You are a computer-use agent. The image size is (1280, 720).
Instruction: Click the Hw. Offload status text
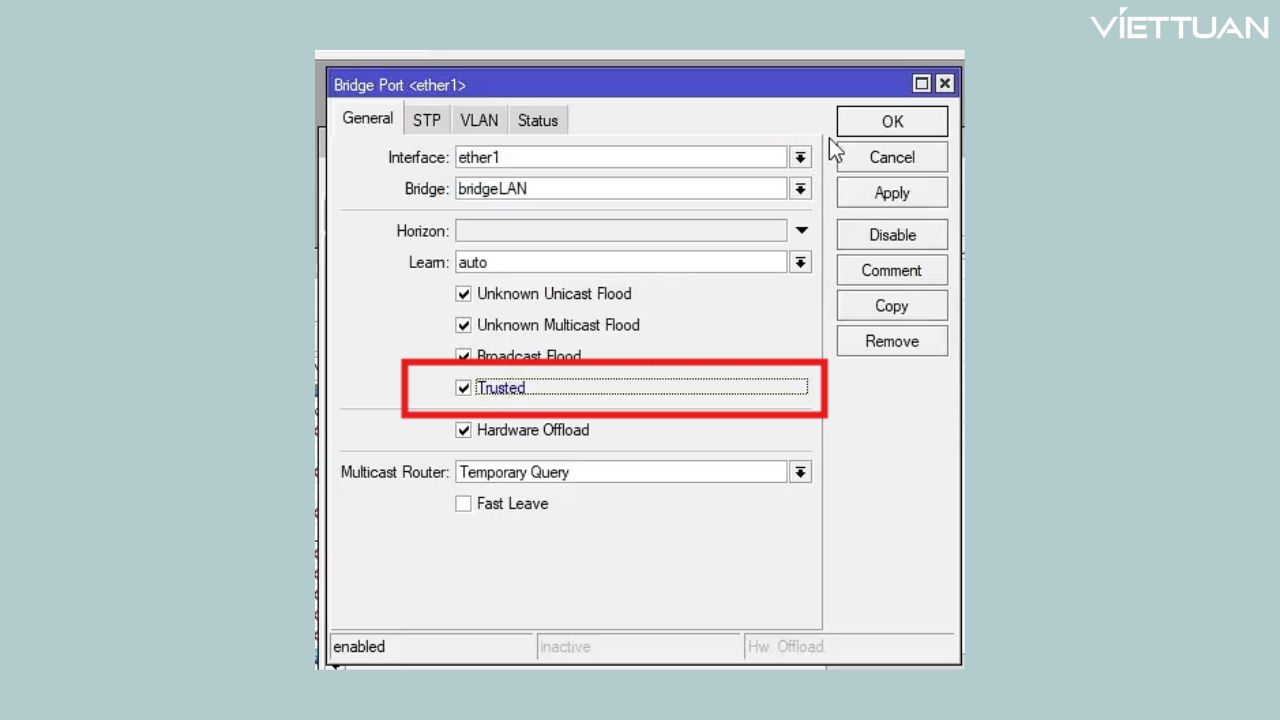(x=786, y=647)
